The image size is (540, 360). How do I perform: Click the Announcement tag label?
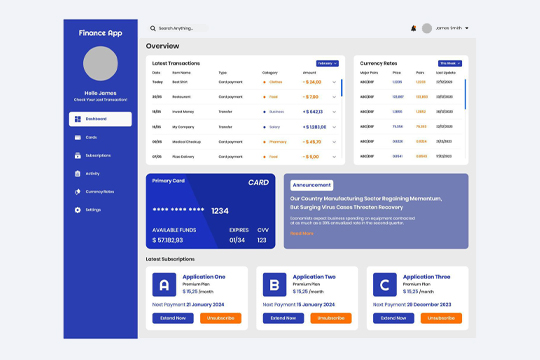(x=312, y=185)
